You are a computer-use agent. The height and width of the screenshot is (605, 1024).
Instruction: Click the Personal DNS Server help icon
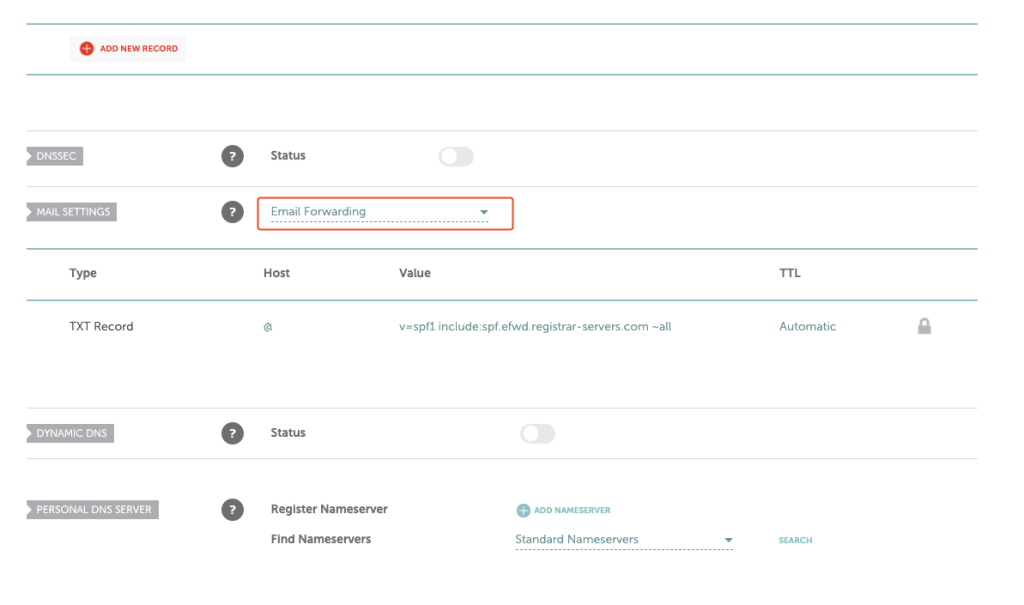232,509
